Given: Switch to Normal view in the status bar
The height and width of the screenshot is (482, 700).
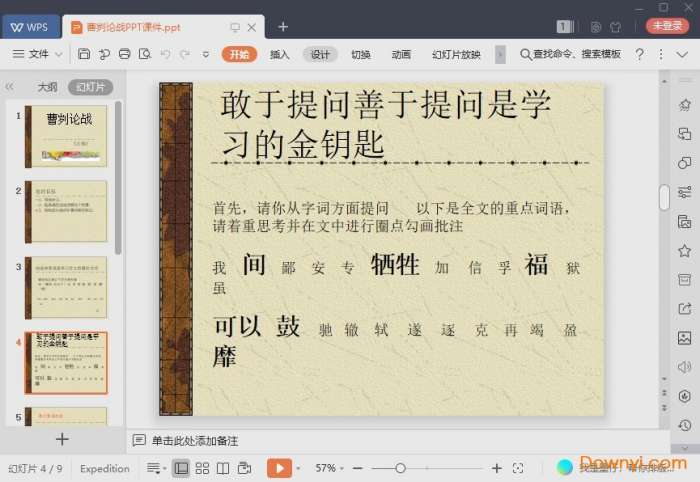Looking at the screenshot, I should 181,468.
